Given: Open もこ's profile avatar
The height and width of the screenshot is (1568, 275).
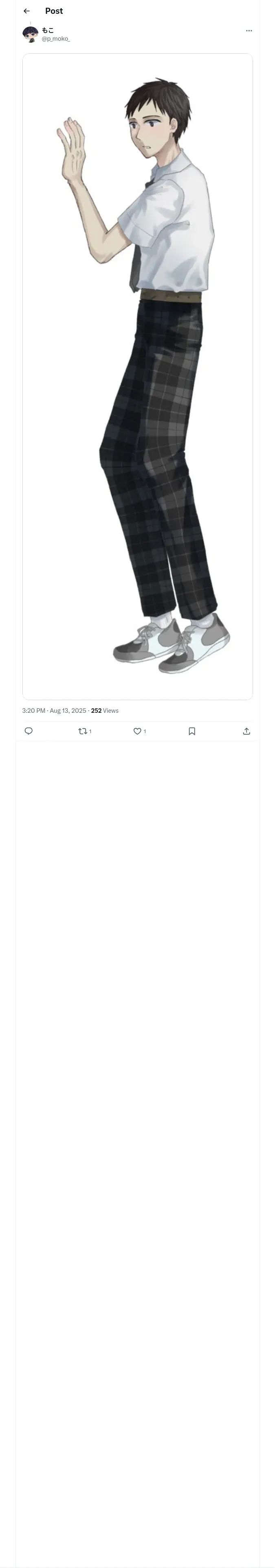Looking at the screenshot, I should click(x=31, y=34).
